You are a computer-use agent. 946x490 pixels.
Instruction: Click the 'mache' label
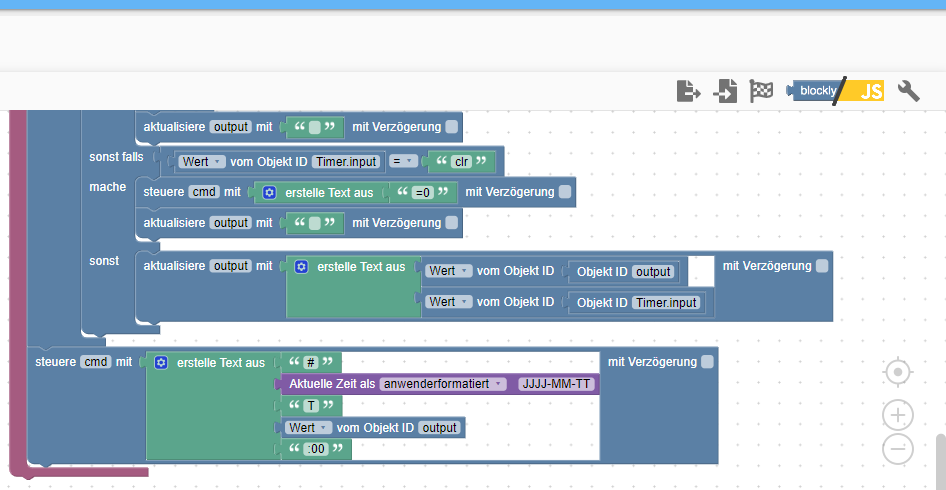coord(108,187)
